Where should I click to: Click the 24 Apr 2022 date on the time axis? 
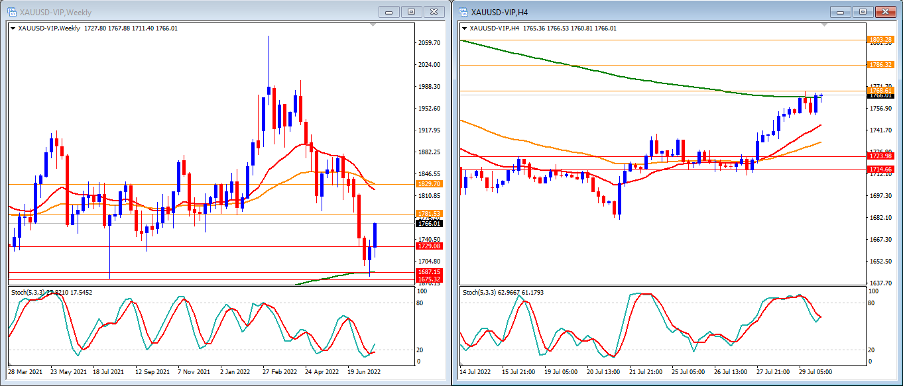[x=322, y=372]
